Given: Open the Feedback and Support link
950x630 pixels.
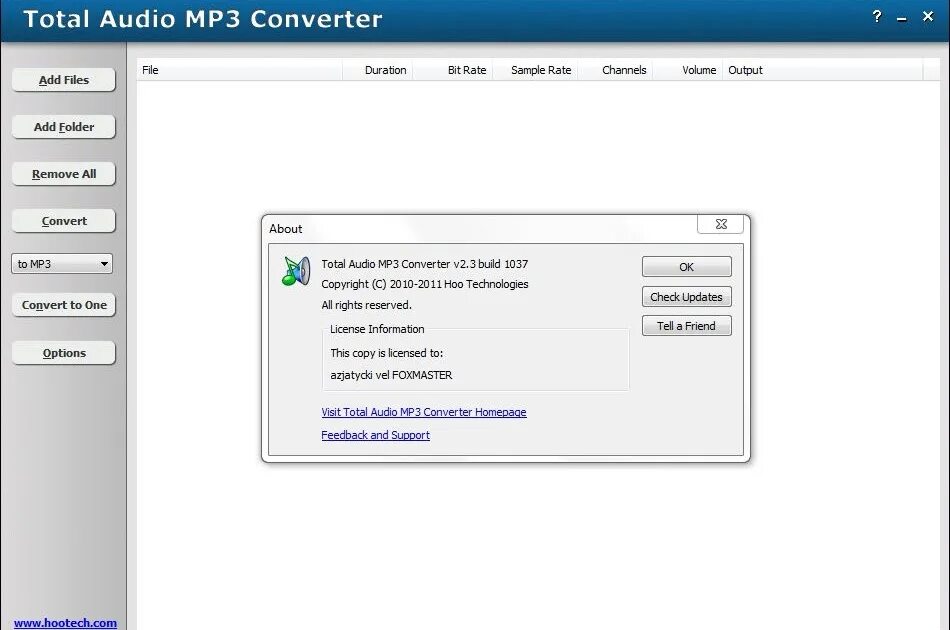Looking at the screenshot, I should pyautogui.click(x=375, y=435).
